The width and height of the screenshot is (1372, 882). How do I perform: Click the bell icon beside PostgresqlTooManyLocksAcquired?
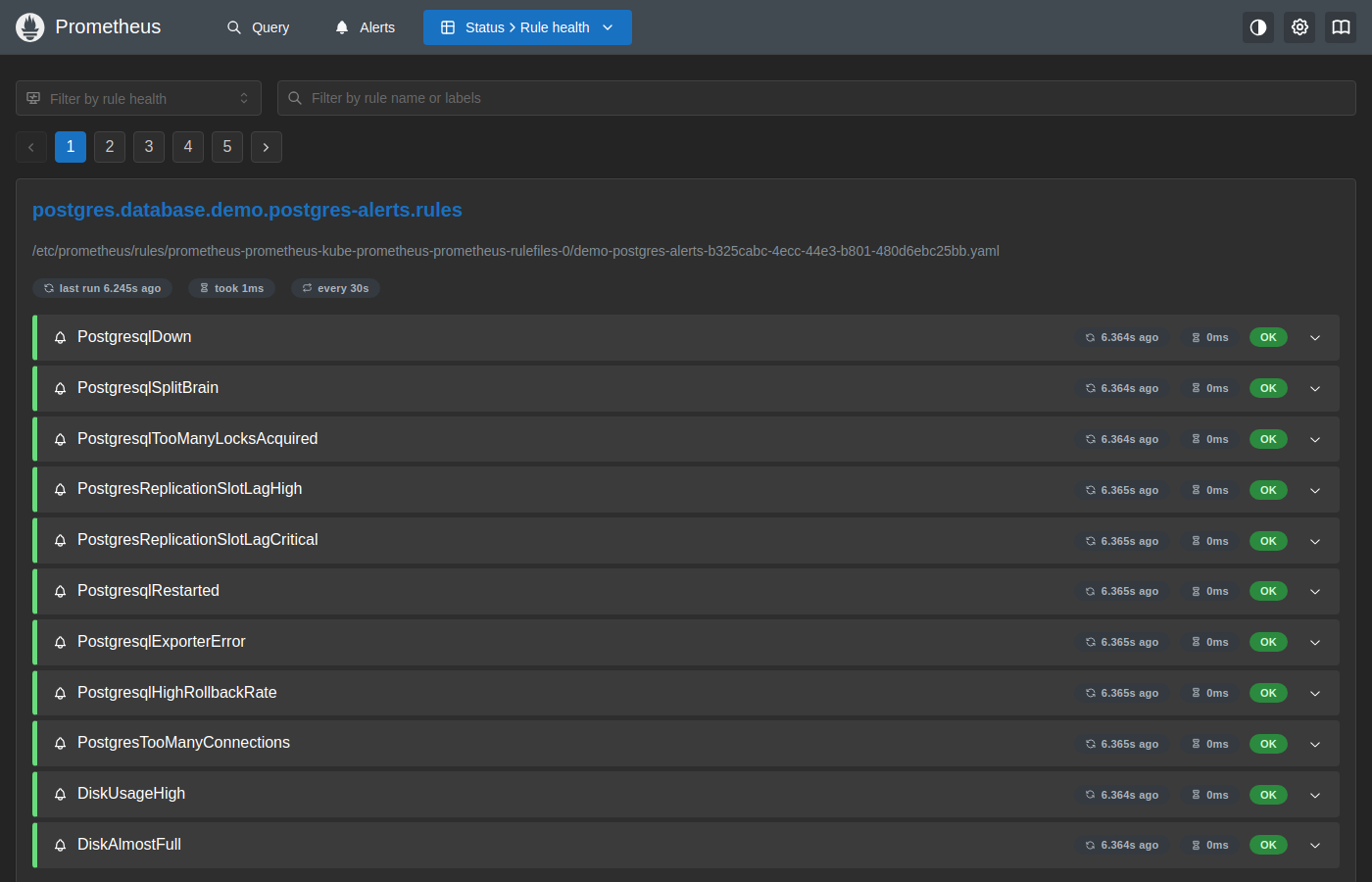[x=60, y=439]
